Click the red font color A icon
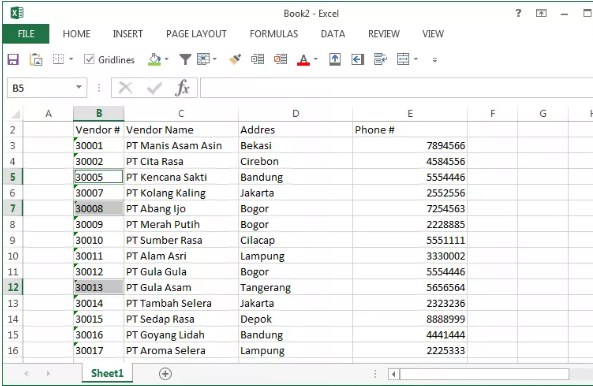The width and height of the screenshot is (593, 386). point(303,59)
